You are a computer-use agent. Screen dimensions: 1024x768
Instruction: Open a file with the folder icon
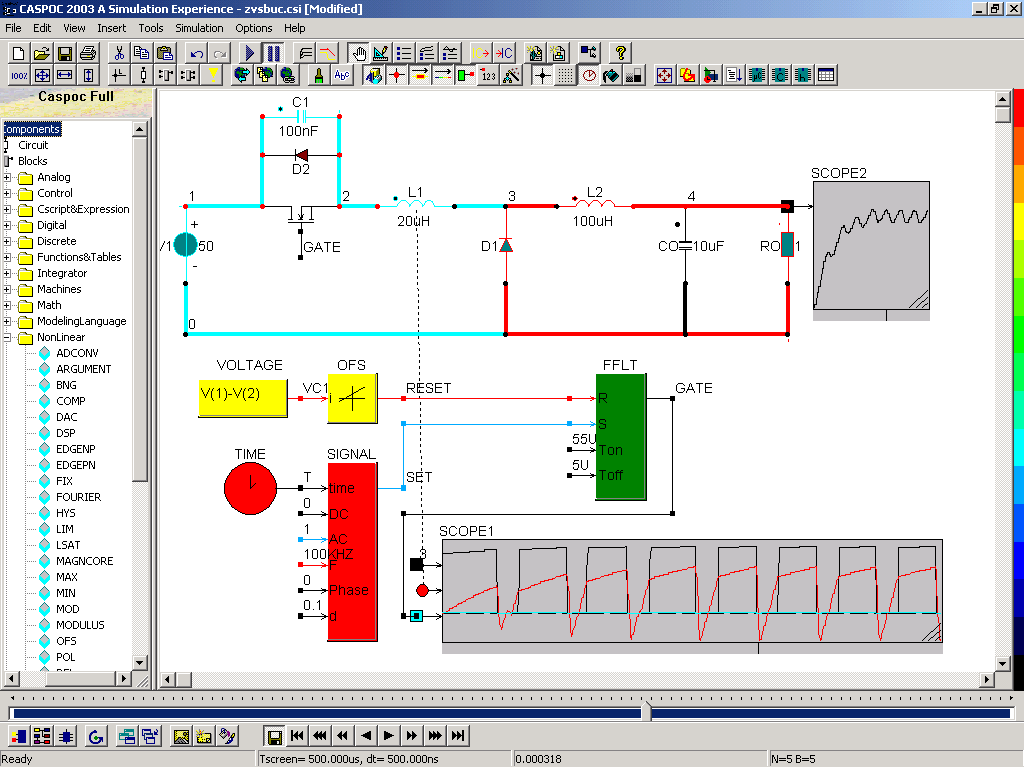pyautogui.click(x=41, y=53)
